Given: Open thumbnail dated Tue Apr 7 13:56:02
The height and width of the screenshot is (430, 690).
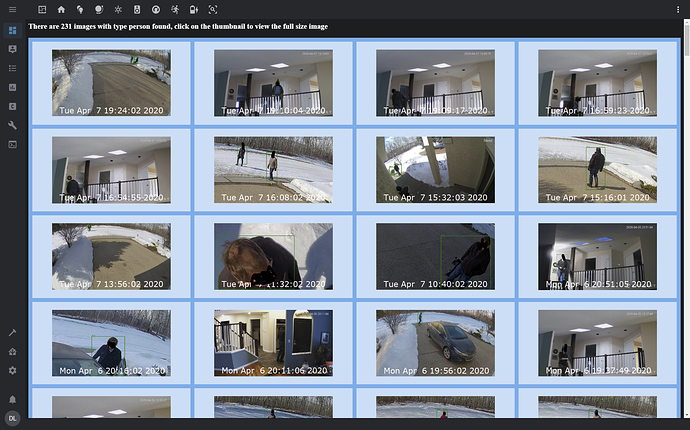Looking at the screenshot, I should (x=111, y=256).
